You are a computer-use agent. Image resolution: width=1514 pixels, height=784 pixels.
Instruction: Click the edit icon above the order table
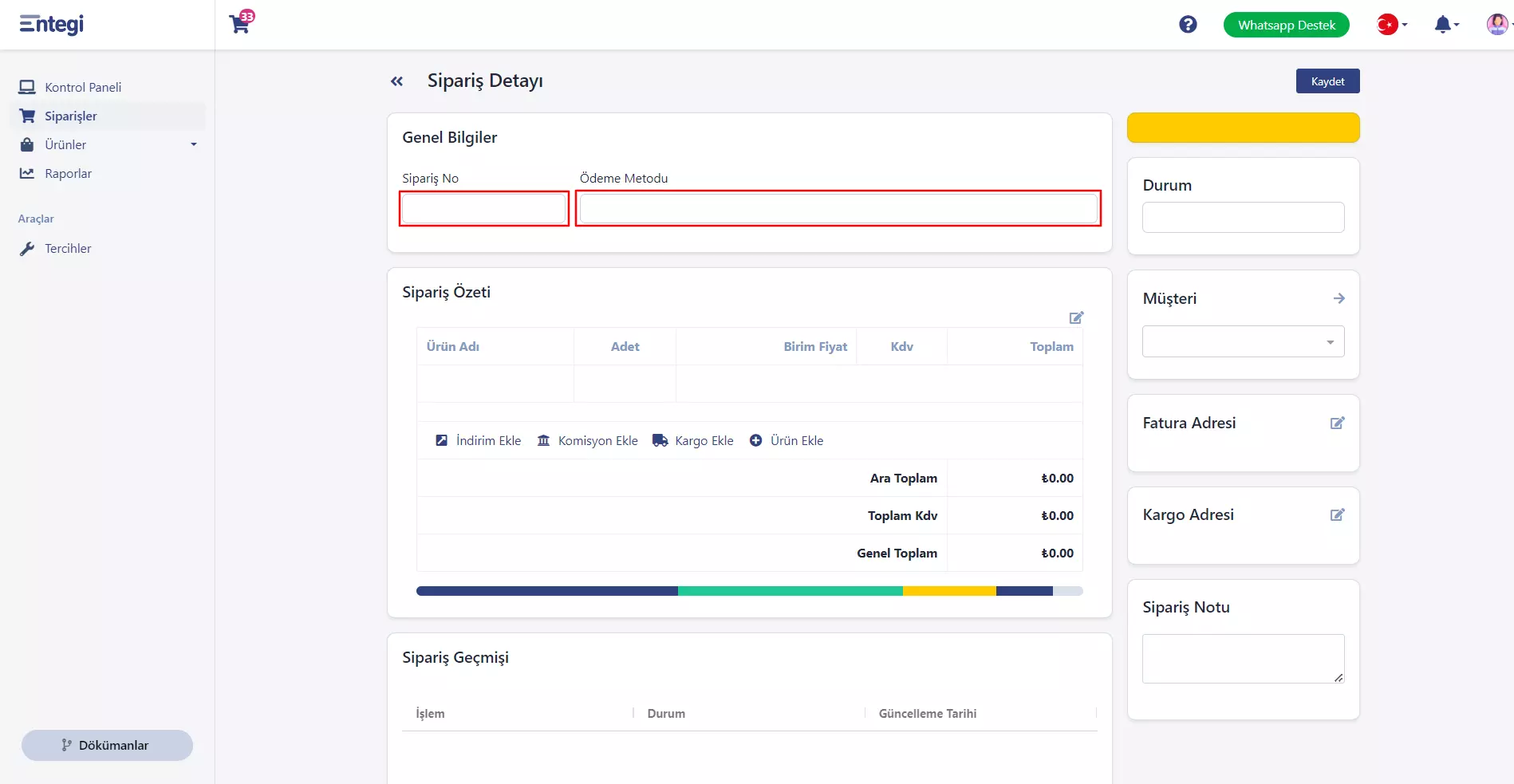pyautogui.click(x=1076, y=317)
